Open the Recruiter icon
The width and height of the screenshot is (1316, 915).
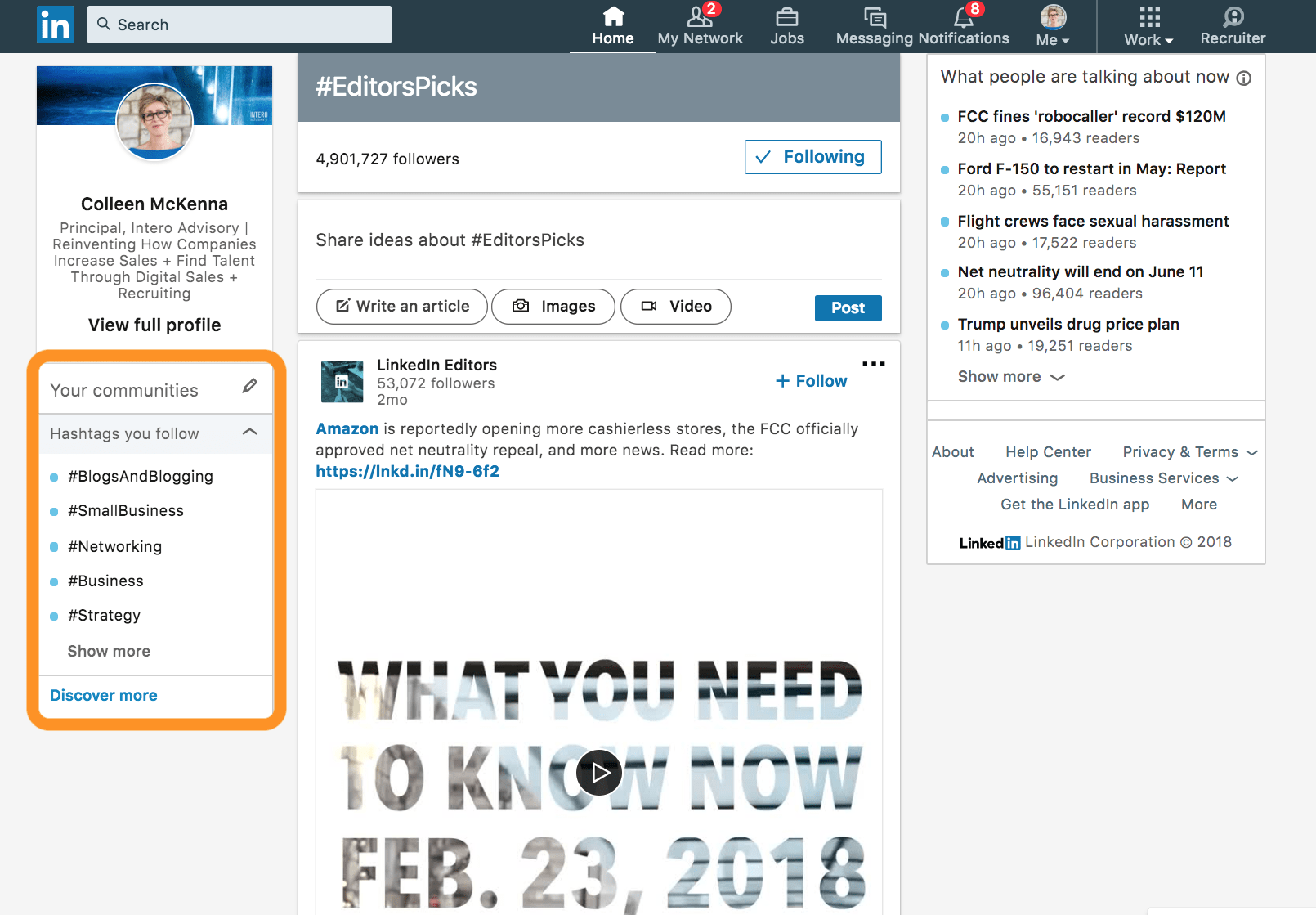1233,18
